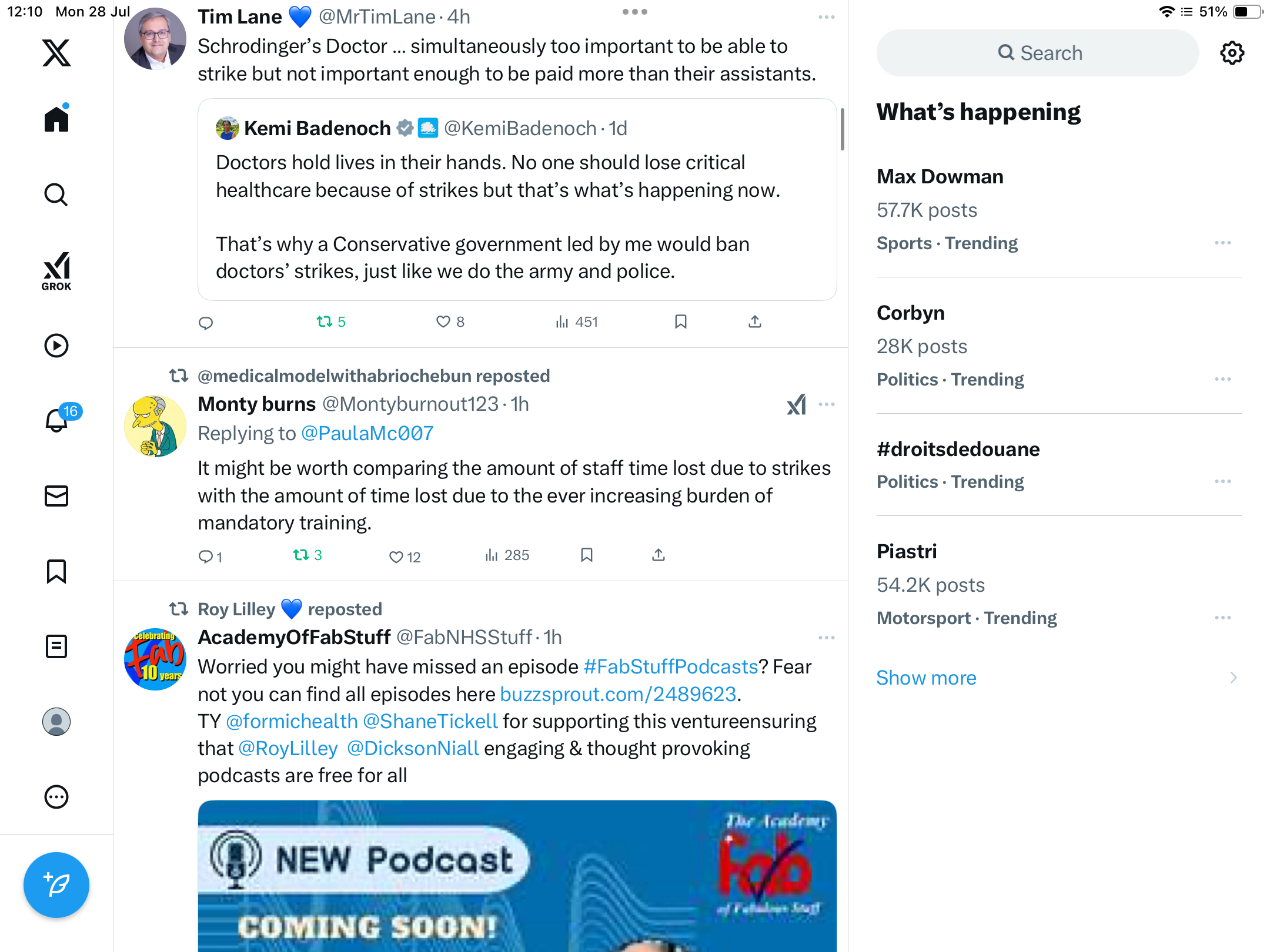The width and height of the screenshot is (1270, 952).
Task: Open the notifications bell
Action: (58, 420)
